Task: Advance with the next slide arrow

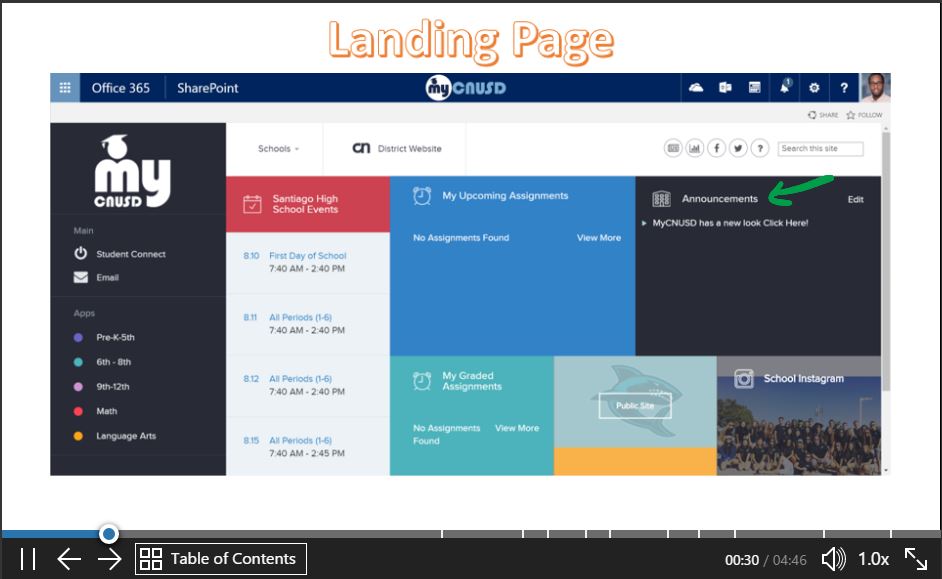Action: [x=109, y=559]
